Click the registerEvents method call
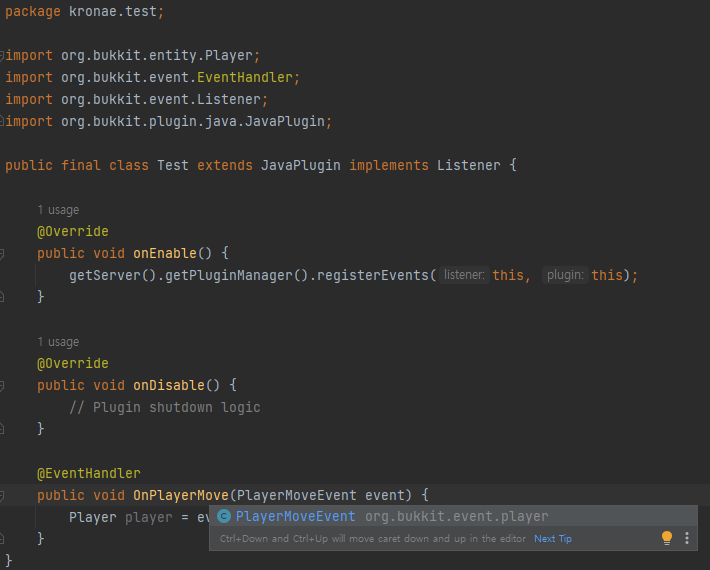The height and width of the screenshot is (570, 710). click(x=373, y=275)
